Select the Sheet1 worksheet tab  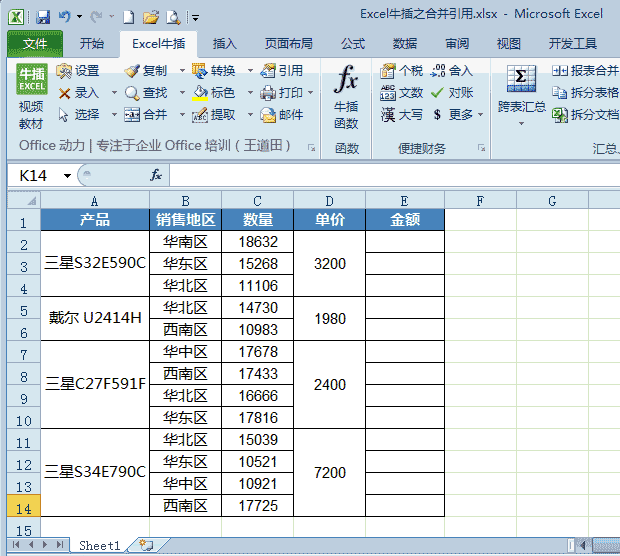coord(99,546)
